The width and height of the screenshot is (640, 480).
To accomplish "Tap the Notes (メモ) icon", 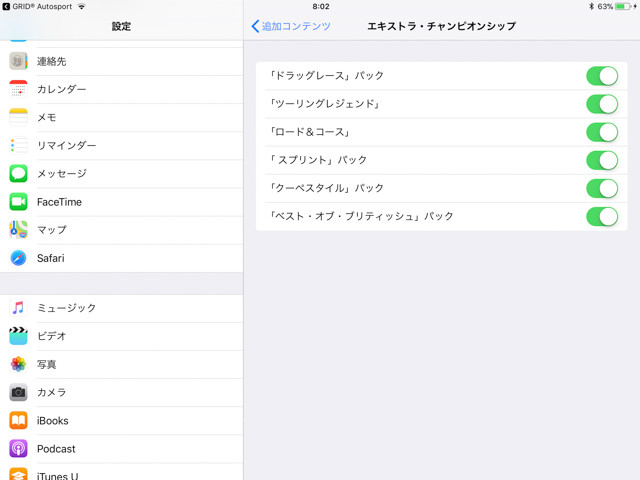I will coord(18,117).
